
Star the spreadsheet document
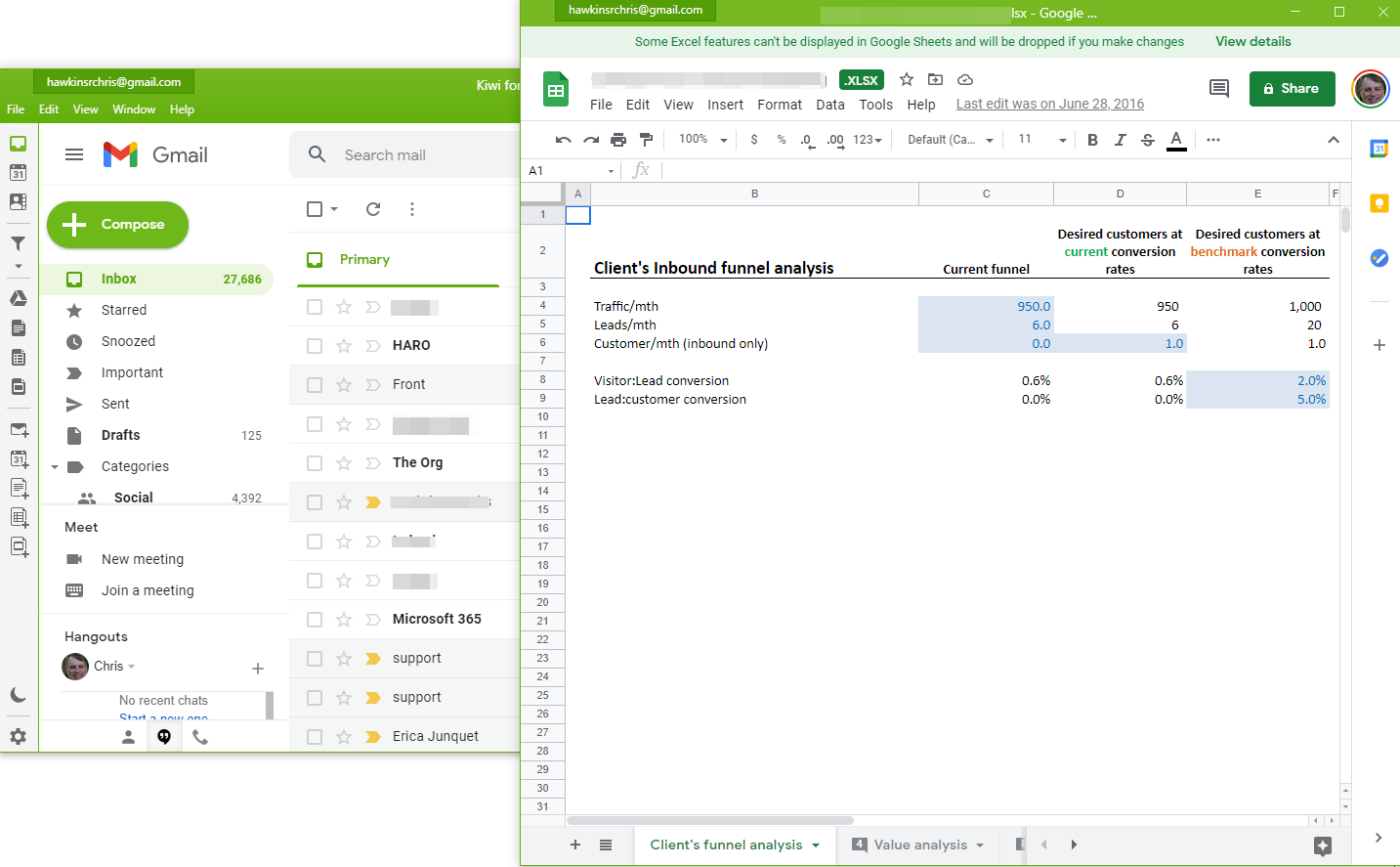tap(907, 80)
